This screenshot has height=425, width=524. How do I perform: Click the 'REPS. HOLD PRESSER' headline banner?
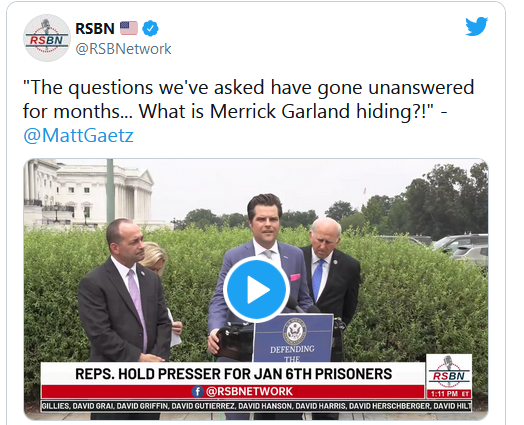tap(233, 374)
